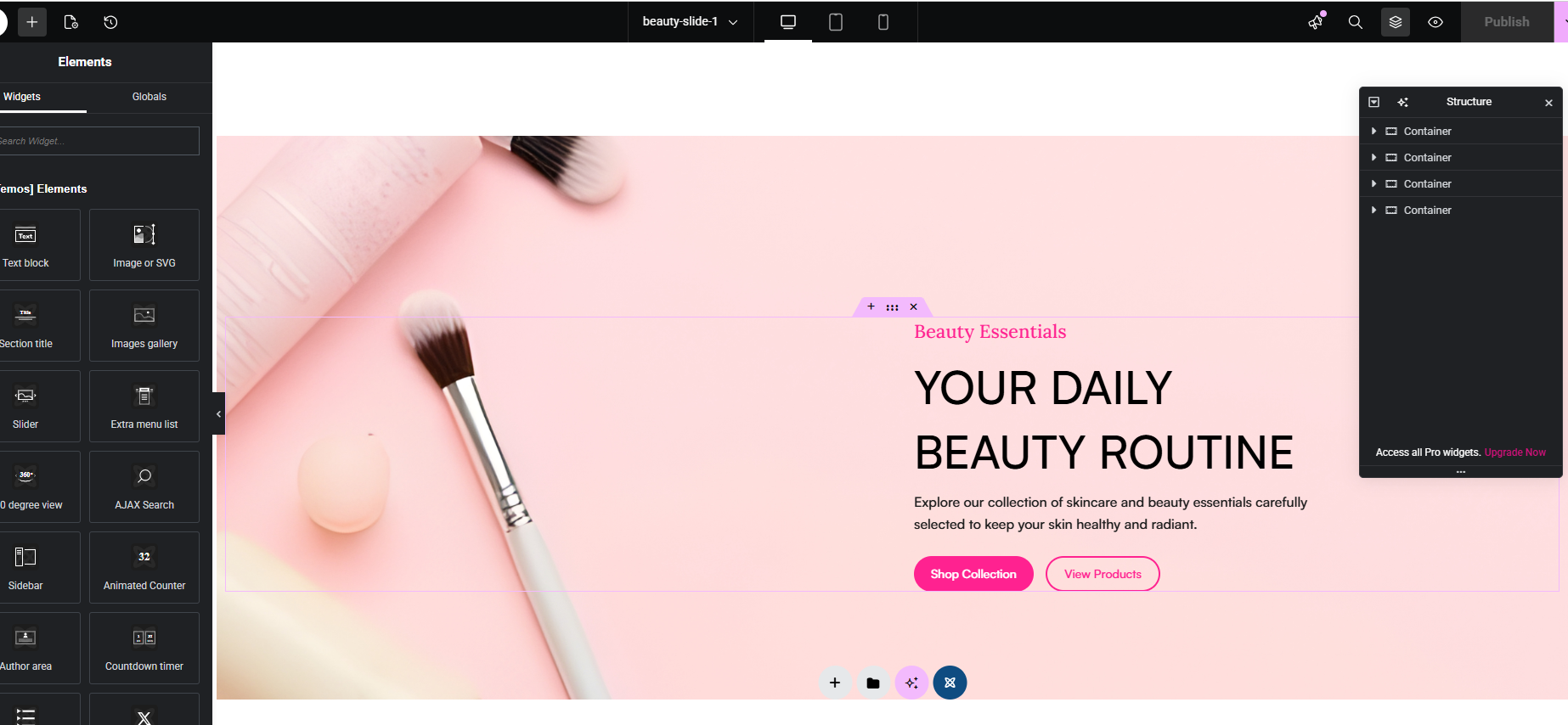Click the Publish button

pyautogui.click(x=1507, y=22)
